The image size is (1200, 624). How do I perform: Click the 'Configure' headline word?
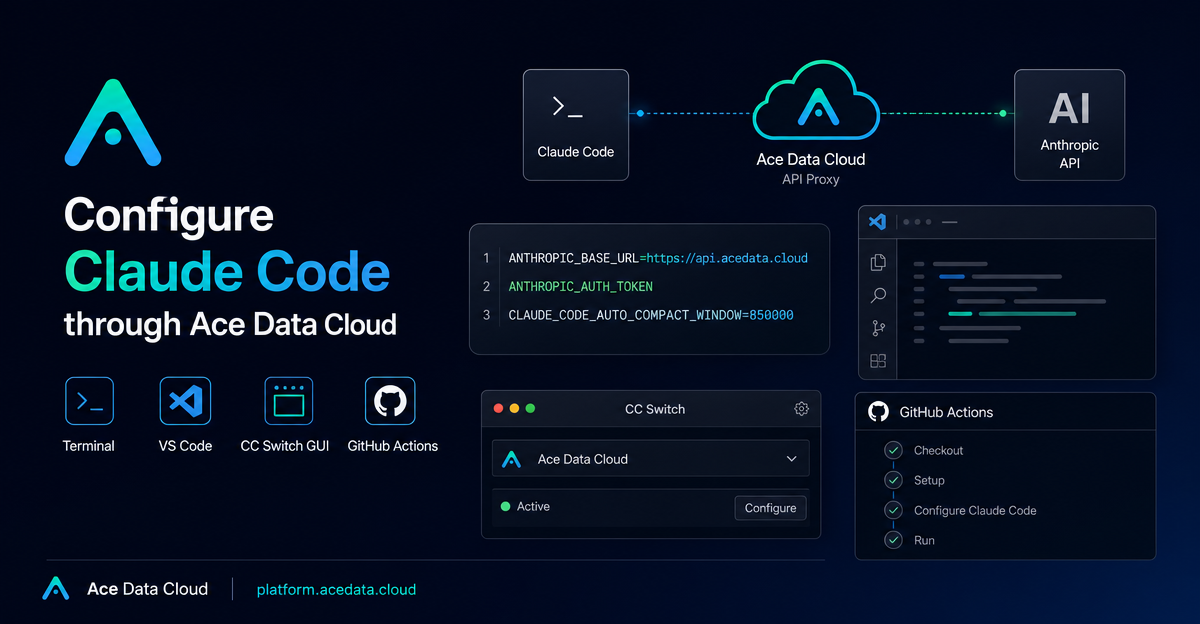pos(169,217)
